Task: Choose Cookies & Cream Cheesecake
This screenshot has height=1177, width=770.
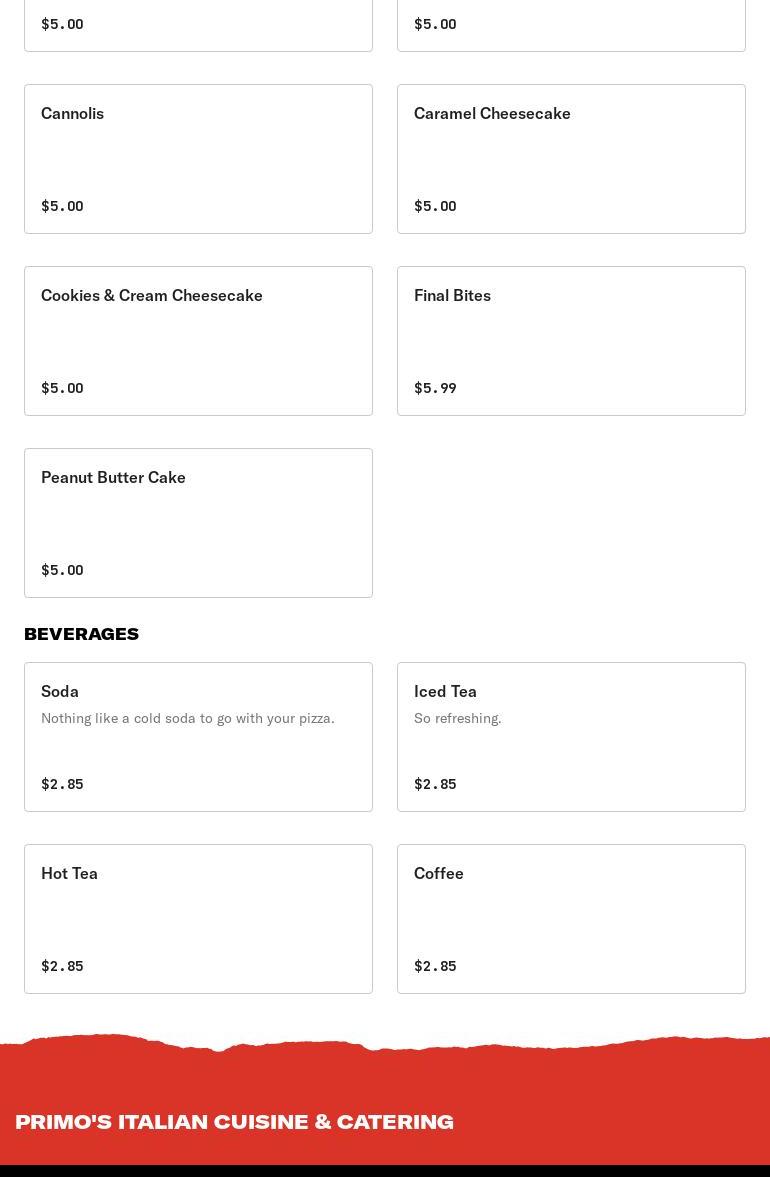Action: pos(198,341)
